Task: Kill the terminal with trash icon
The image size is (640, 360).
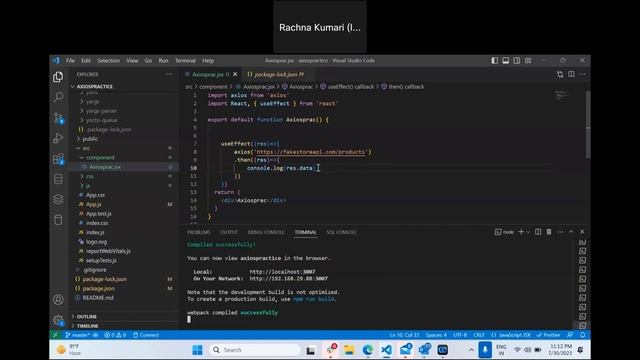Action: coord(549,232)
